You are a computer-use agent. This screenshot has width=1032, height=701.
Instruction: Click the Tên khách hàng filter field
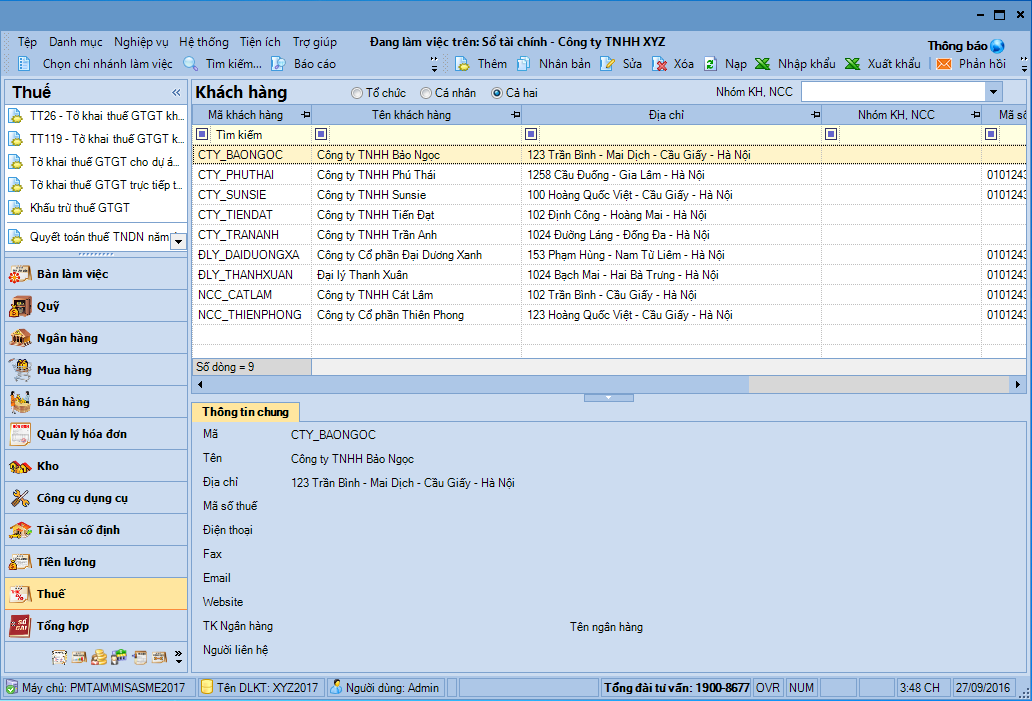pyautogui.click(x=425, y=134)
